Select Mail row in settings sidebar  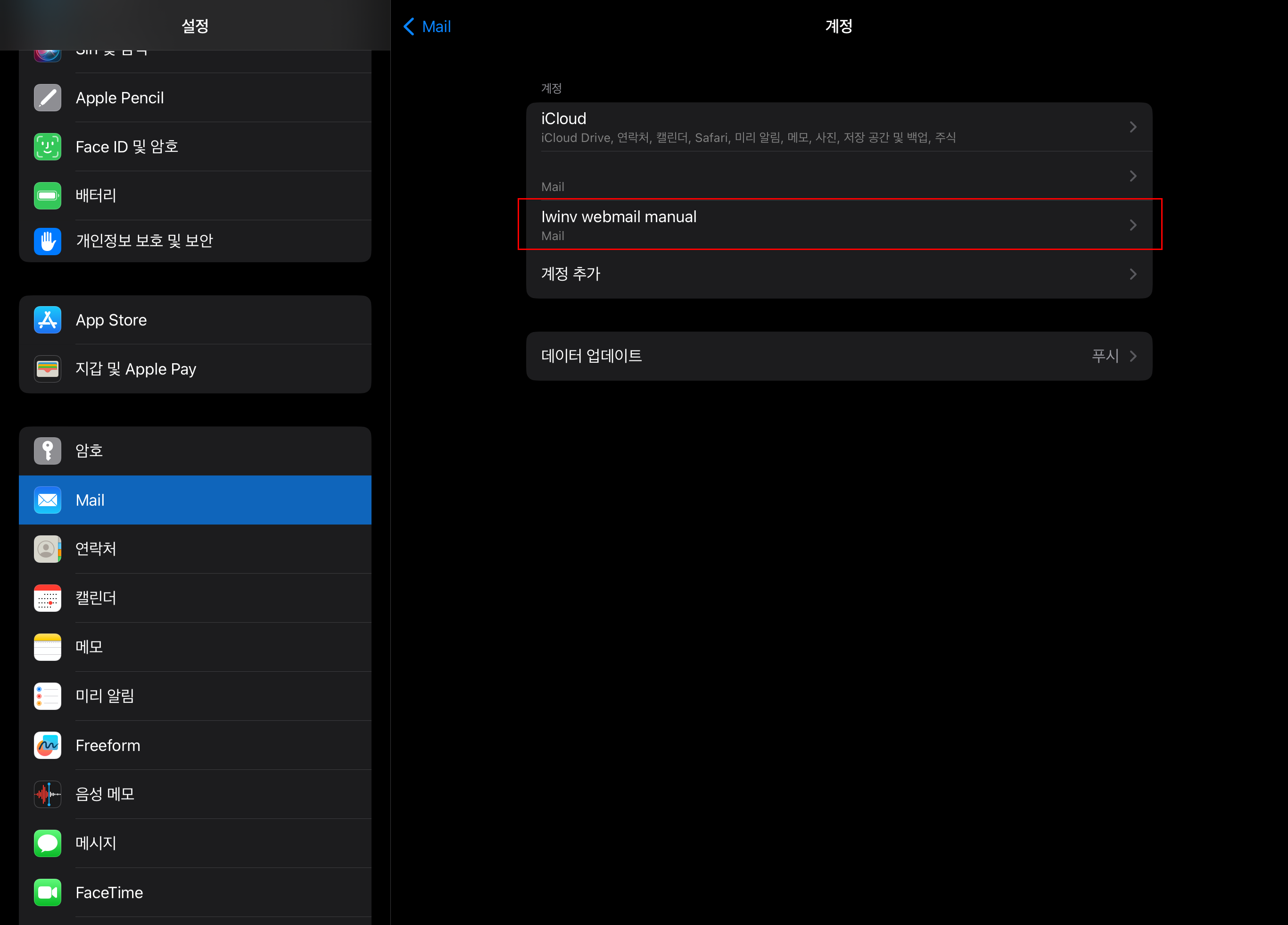pyautogui.click(x=195, y=500)
